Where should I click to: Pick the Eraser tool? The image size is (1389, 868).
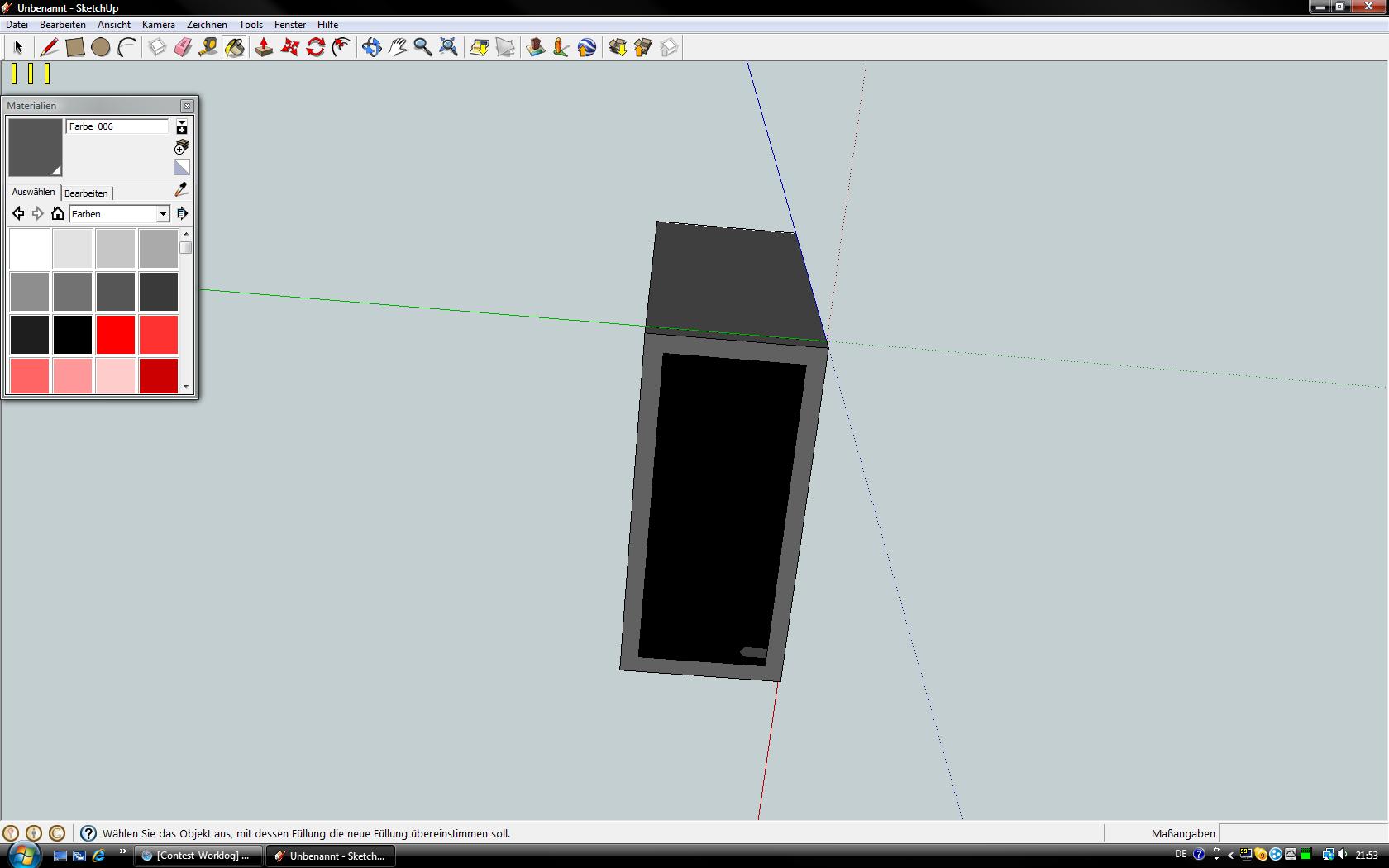click(x=183, y=47)
